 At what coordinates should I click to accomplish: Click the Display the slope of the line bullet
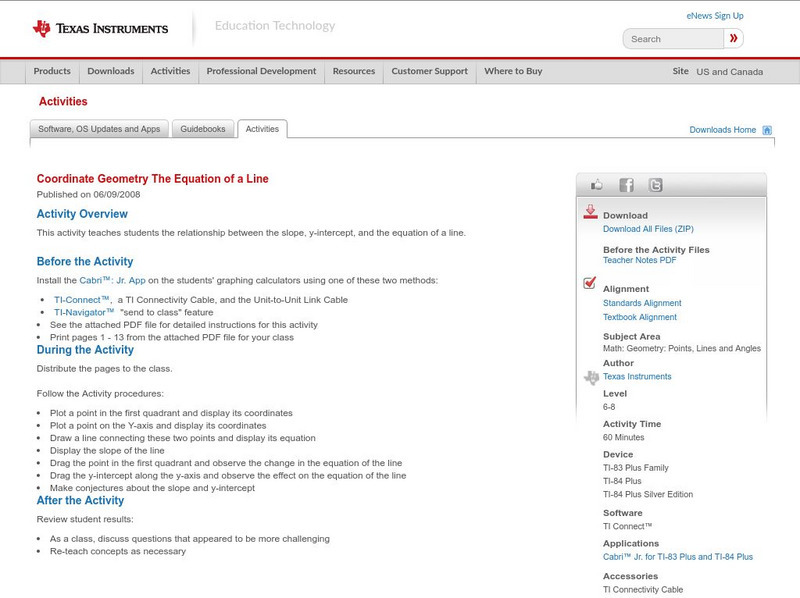(107, 451)
